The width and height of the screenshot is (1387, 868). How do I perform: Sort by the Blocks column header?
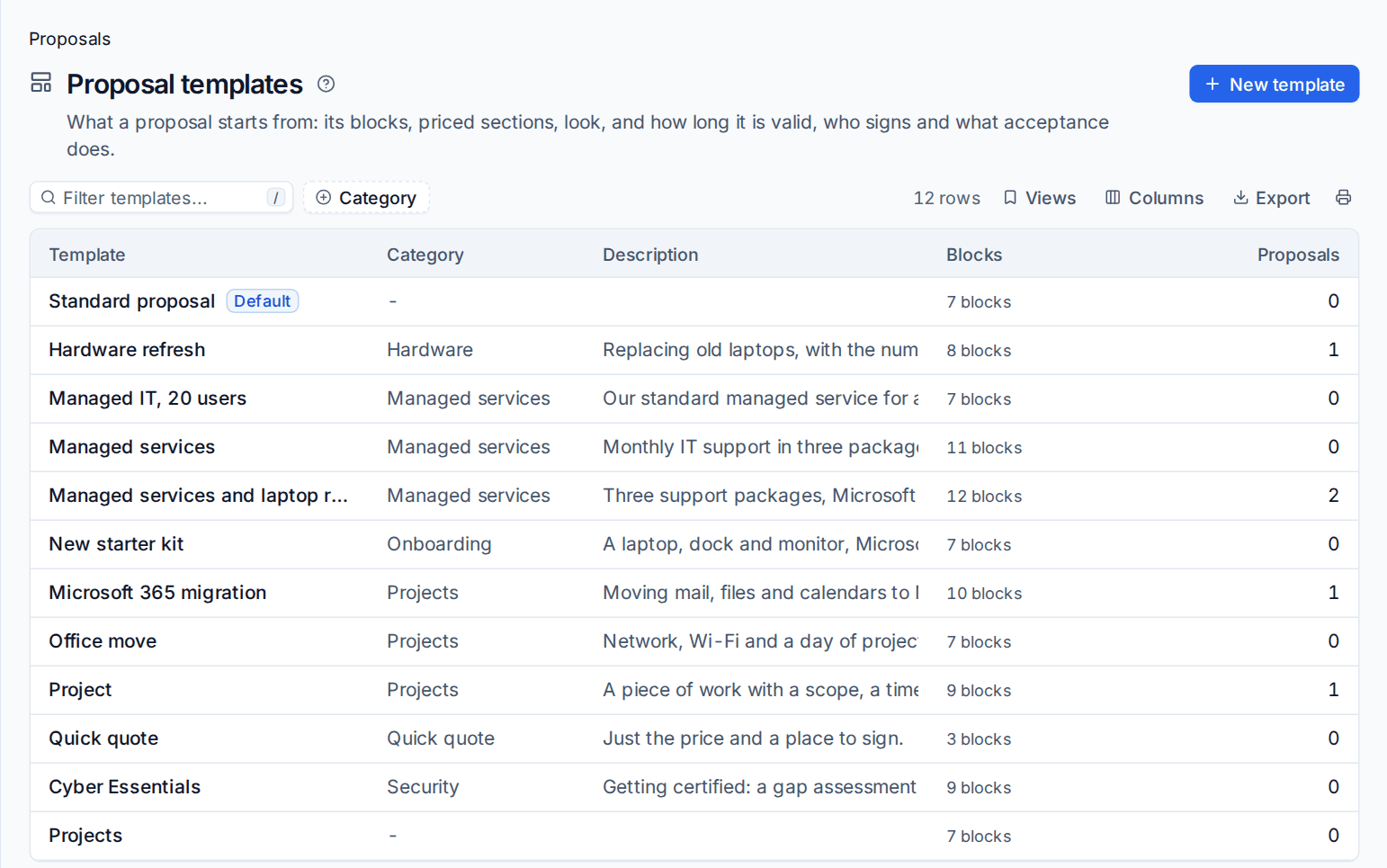coord(974,255)
